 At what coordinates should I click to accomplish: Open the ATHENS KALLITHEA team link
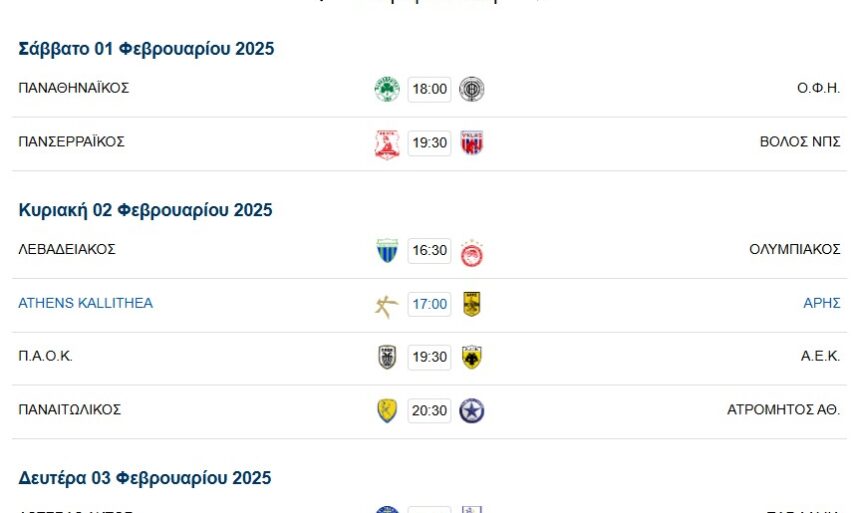tap(86, 303)
